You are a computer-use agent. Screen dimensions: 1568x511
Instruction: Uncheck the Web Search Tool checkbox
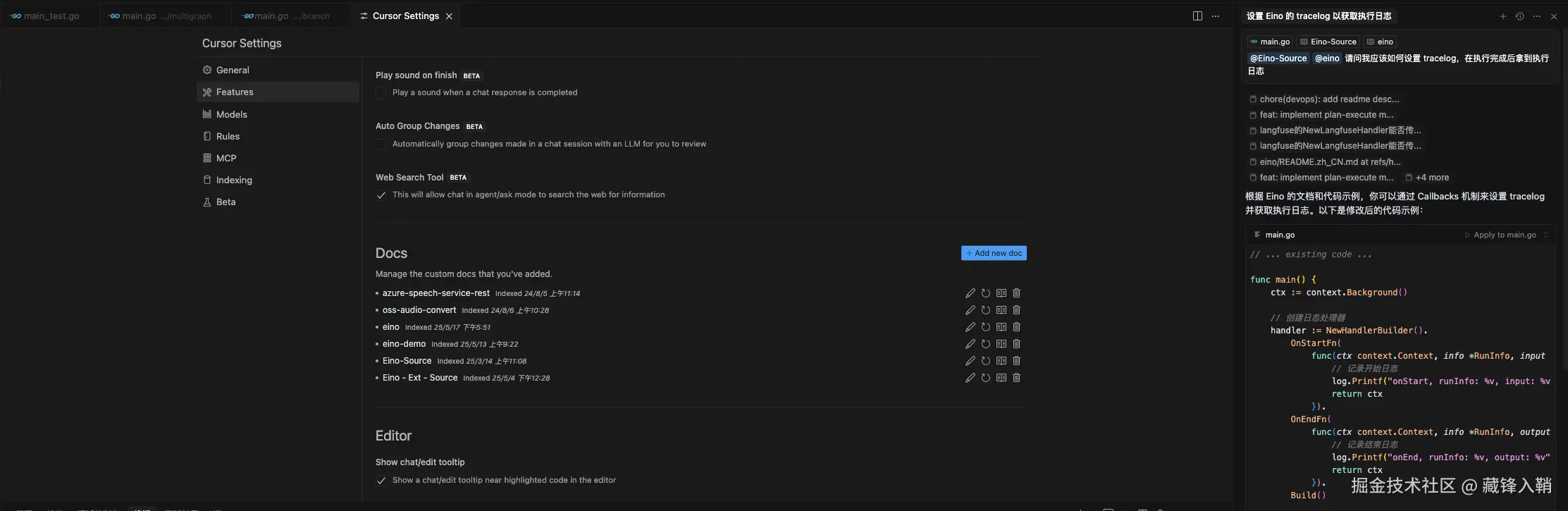pos(381,195)
